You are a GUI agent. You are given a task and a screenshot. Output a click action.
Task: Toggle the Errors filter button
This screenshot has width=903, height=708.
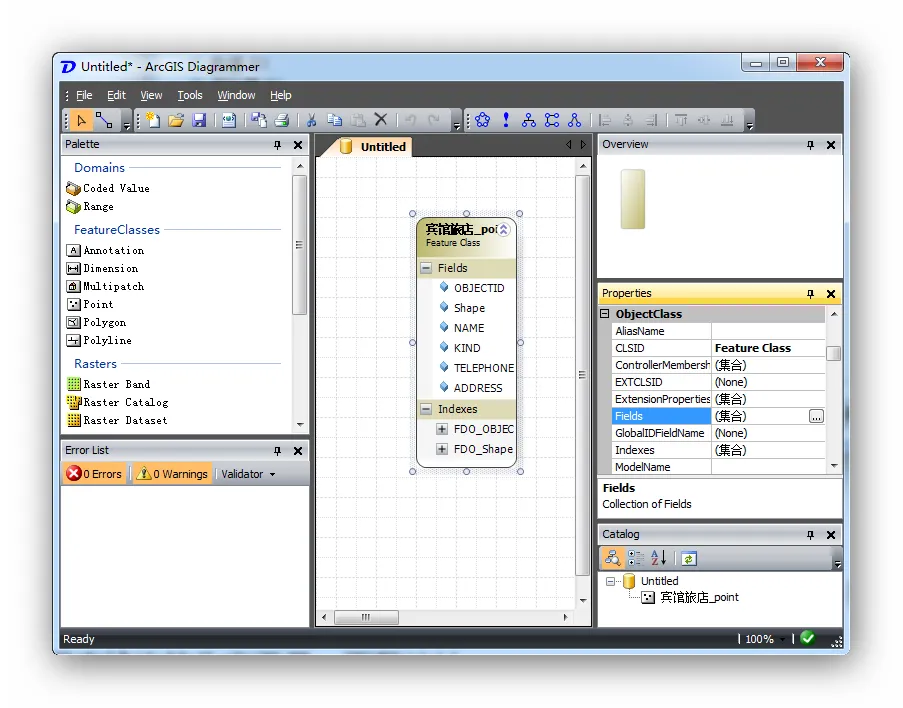[x=94, y=474]
